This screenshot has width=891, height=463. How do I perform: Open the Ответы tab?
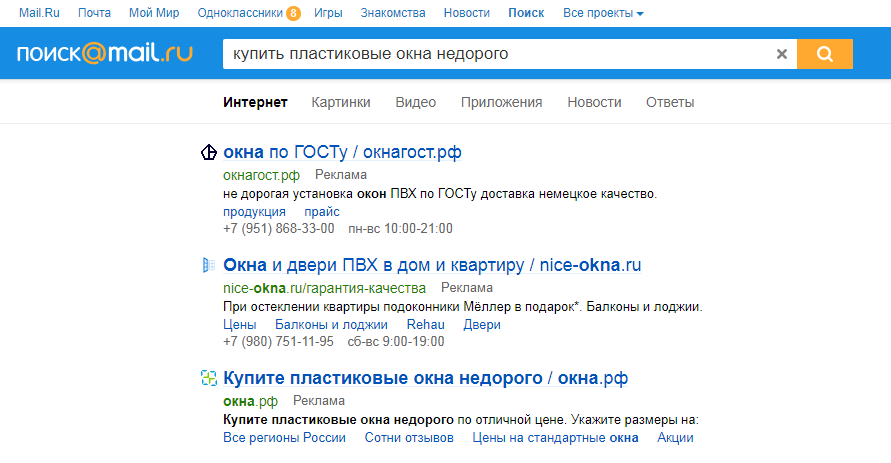tap(670, 102)
